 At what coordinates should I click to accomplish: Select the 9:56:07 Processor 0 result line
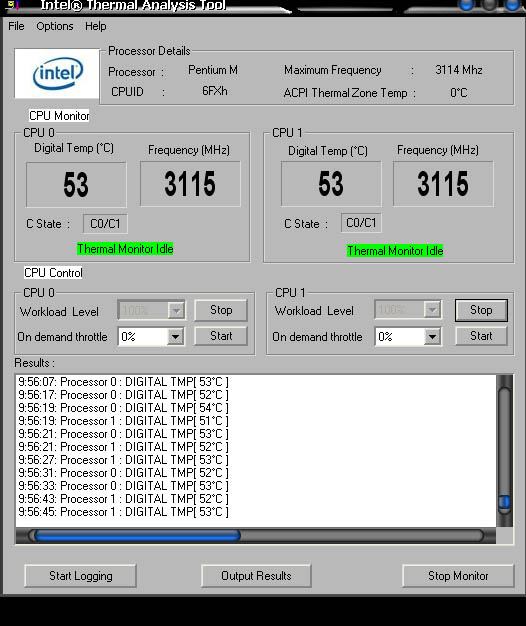point(123,382)
